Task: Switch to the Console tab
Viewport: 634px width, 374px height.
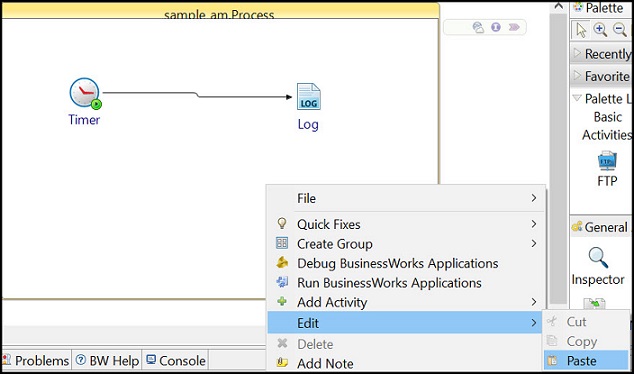Action: pyautogui.click(x=175, y=360)
